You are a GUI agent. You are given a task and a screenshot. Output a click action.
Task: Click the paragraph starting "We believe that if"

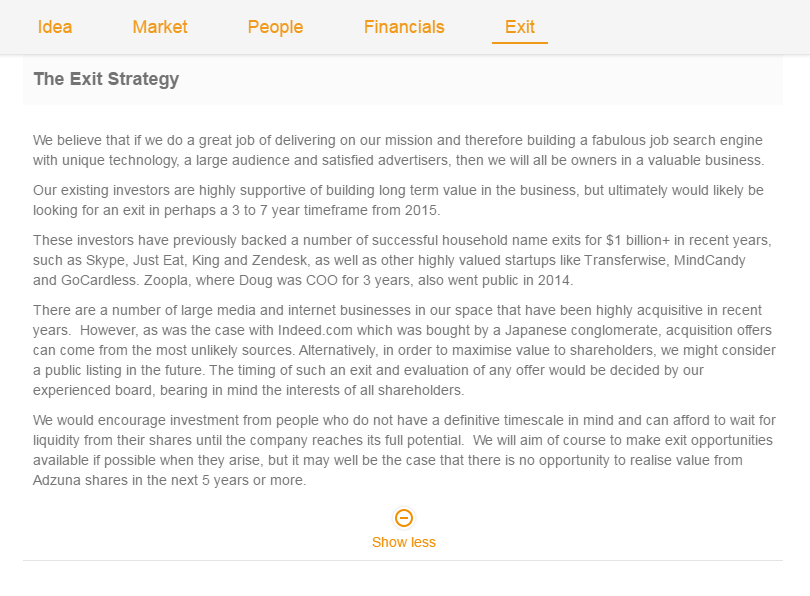(398, 150)
